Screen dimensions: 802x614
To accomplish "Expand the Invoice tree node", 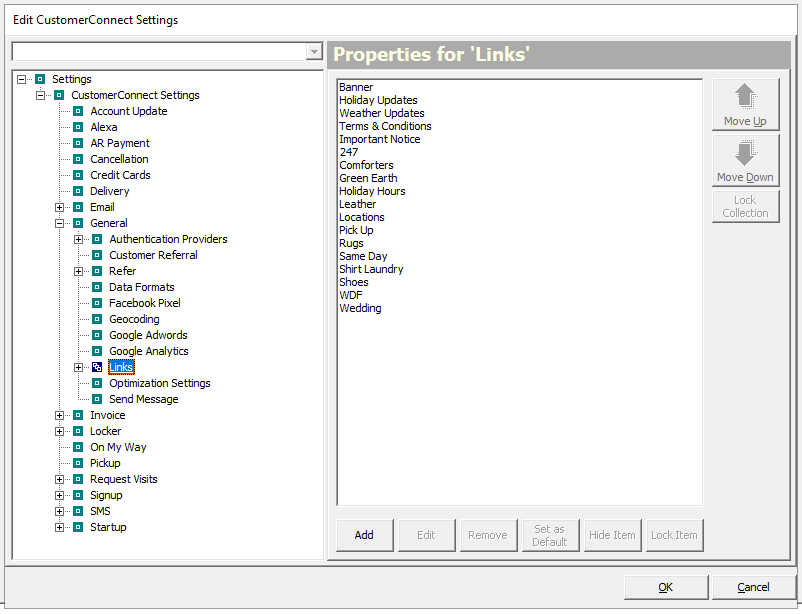I will [x=59, y=415].
